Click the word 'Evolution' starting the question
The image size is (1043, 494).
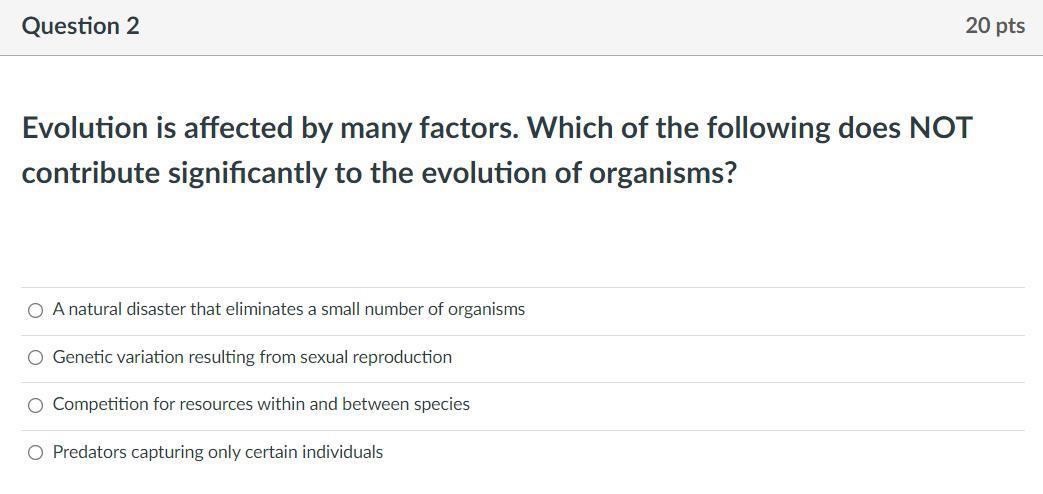tap(84, 128)
